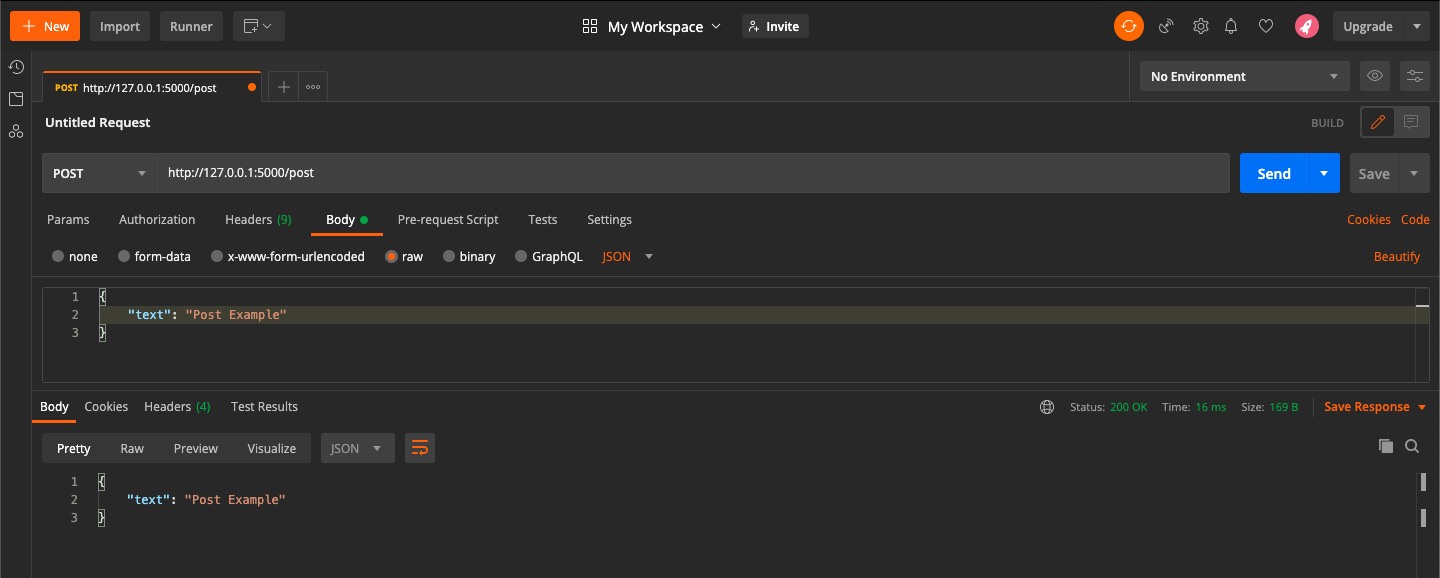Toggle line wrapping in the response viewer

(419, 448)
